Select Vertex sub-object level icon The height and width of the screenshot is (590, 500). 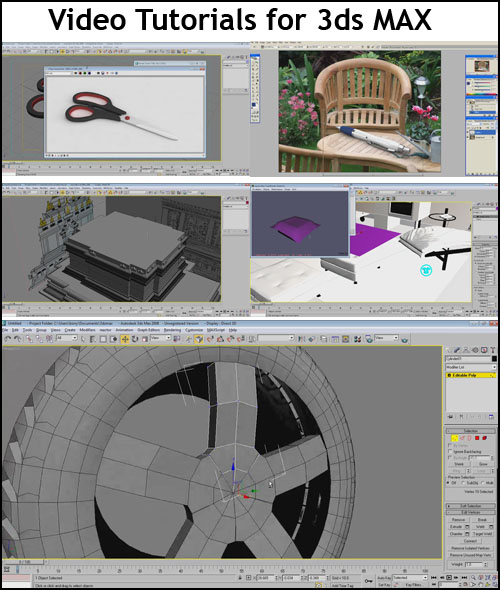click(455, 438)
